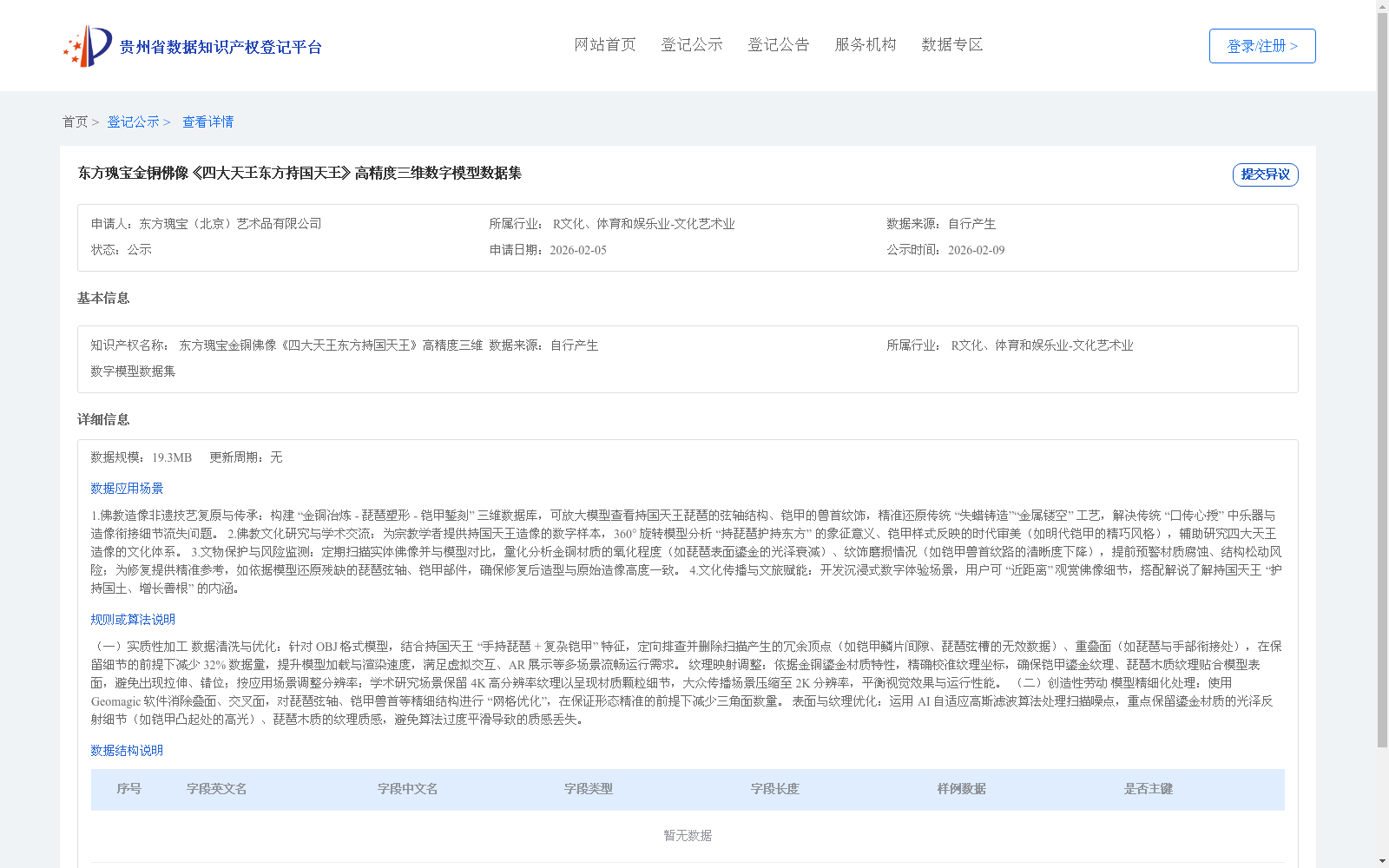Click header industry value R文化、体育和娱乐业-文化艺术业
Image resolution: width=1389 pixels, height=868 pixels.
click(644, 224)
